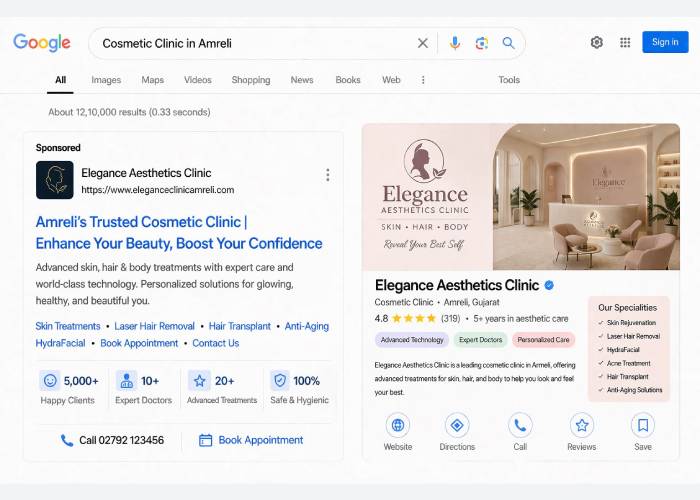Click the Google logo
Screen dimensions: 700x500
point(42,43)
